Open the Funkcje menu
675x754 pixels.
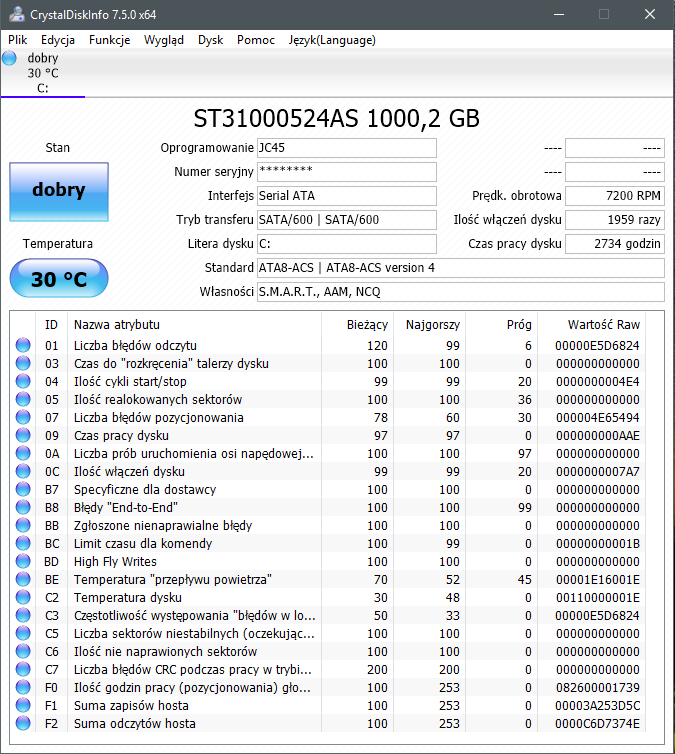pyautogui.click(x=109, y=40)
